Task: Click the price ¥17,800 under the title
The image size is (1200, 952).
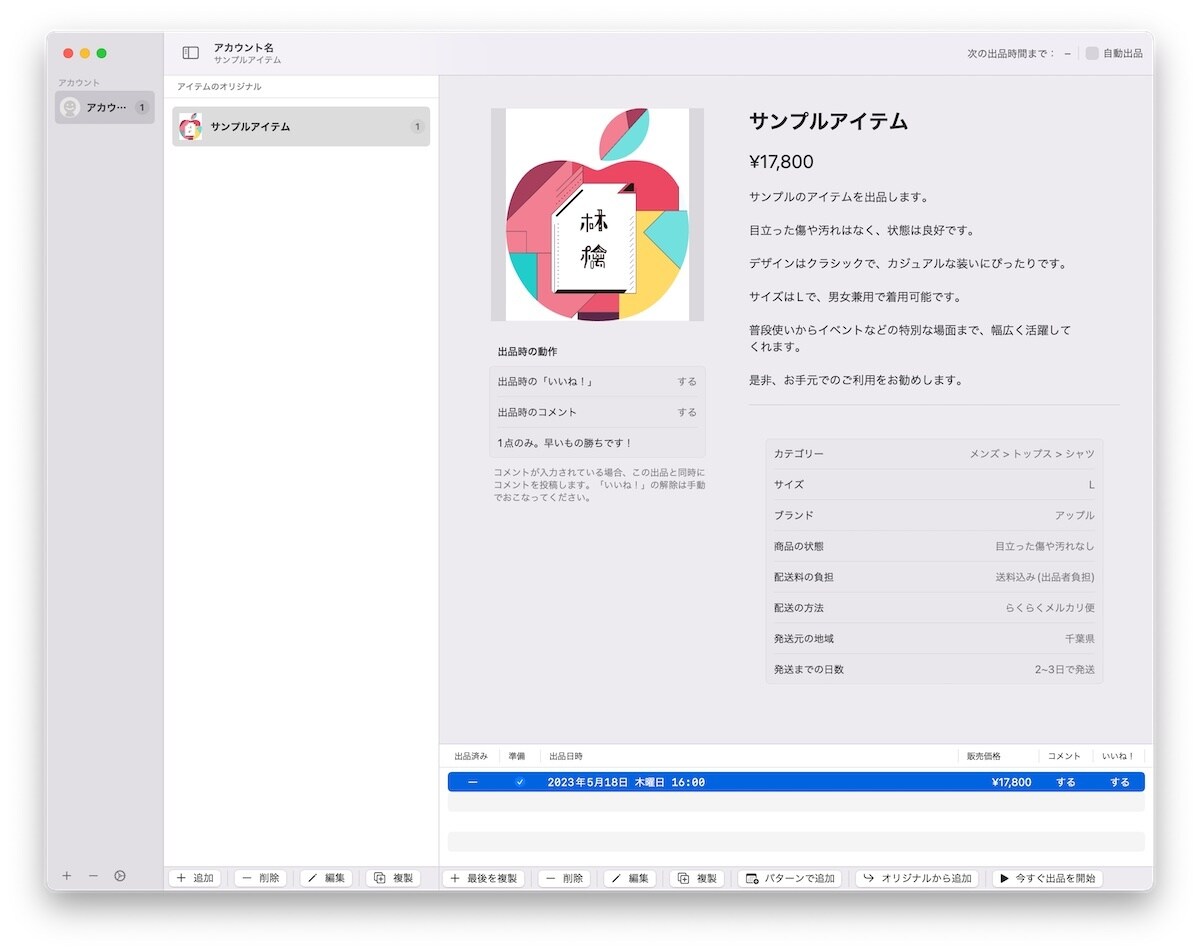Action: [x=781, y=162]
